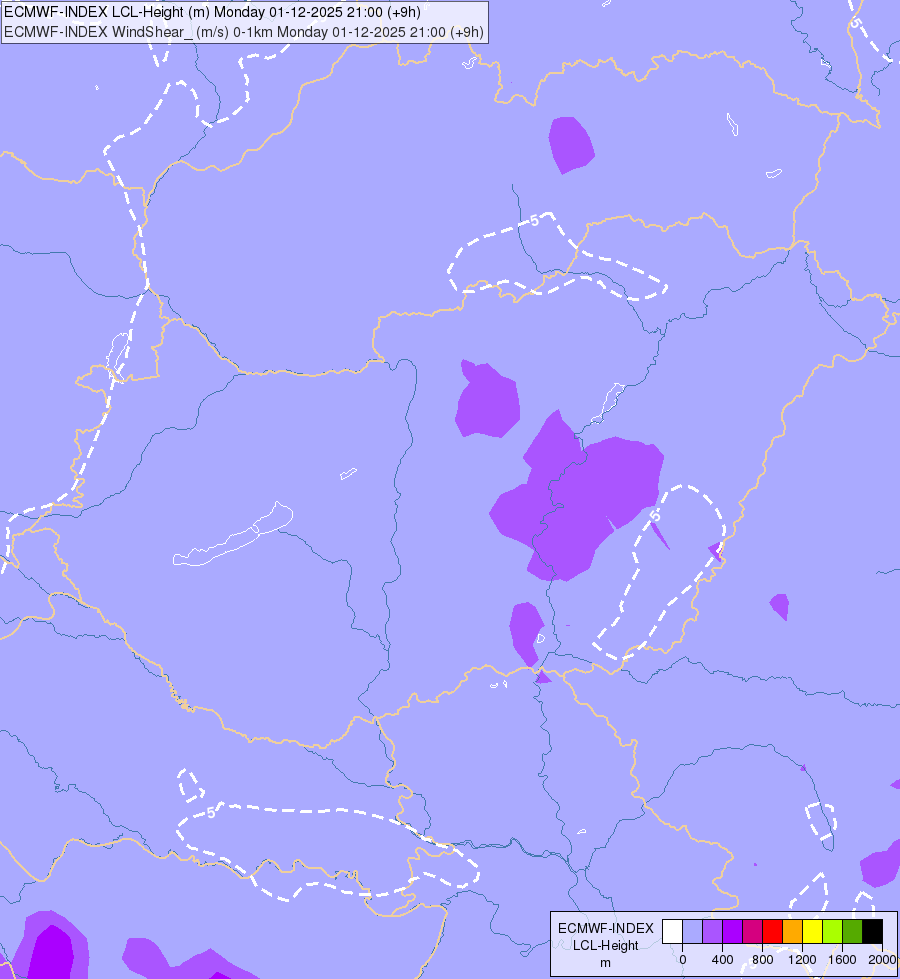The width and height of the screenshot is (900, 979).
Task: Select the red swatch in the legend
Action: (x=772, y=931)
